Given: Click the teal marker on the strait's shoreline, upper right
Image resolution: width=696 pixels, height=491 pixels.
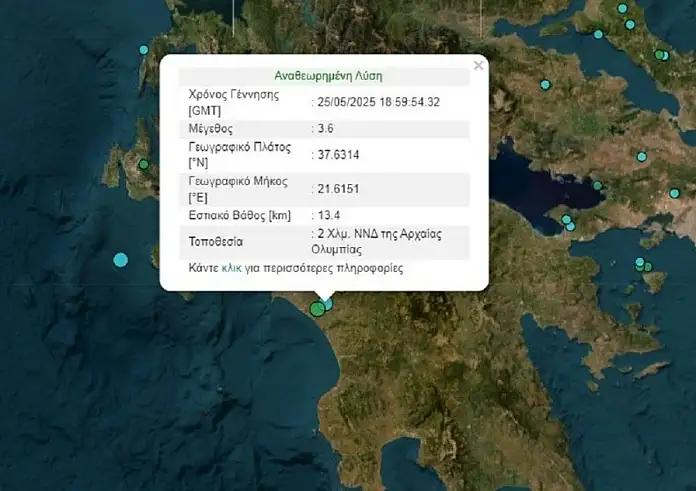Looking at the screenshot, I should click(599, 35).
